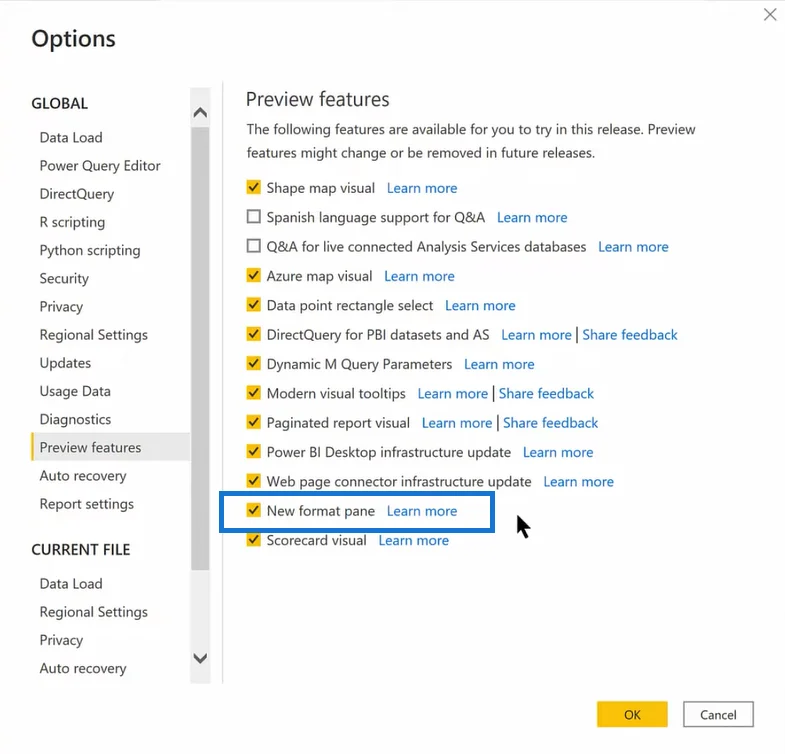
Task: Open Learn more for Paginated report visual
Action: pos(457,423)
